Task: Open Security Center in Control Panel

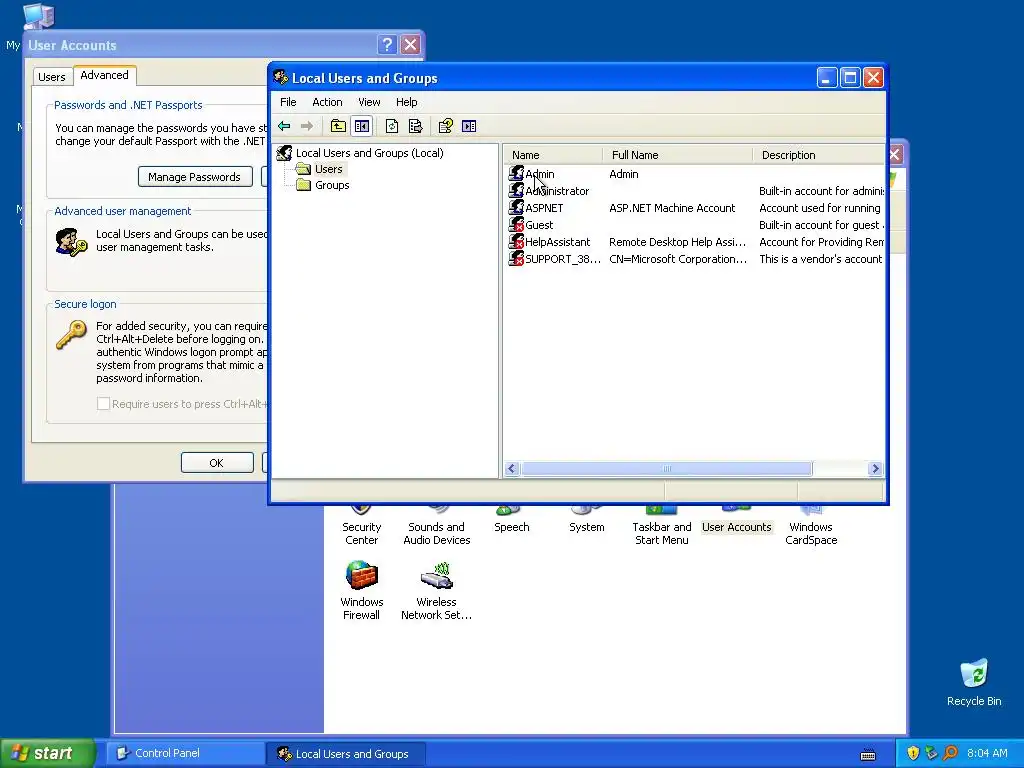Action: pos(361,526)
